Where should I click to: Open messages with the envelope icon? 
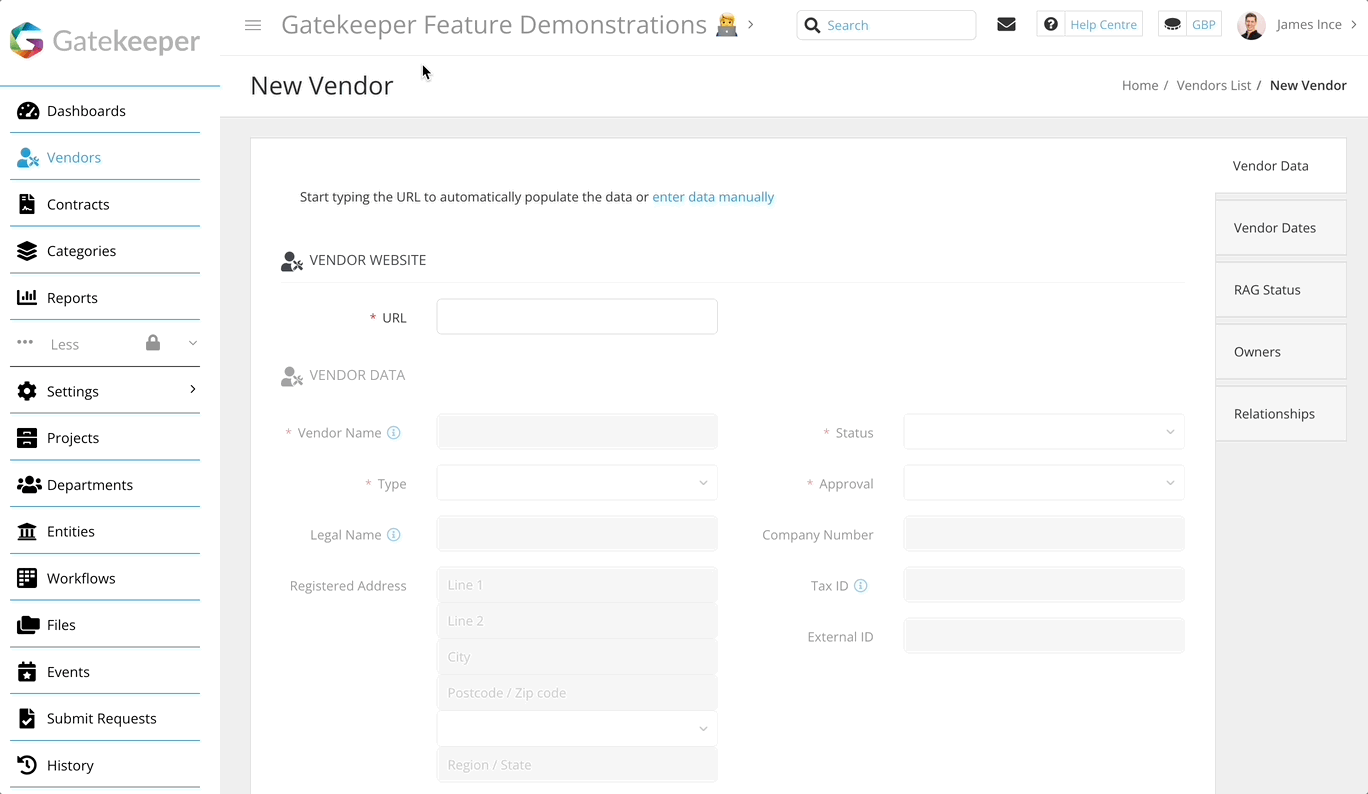[x=1006, y=23]
